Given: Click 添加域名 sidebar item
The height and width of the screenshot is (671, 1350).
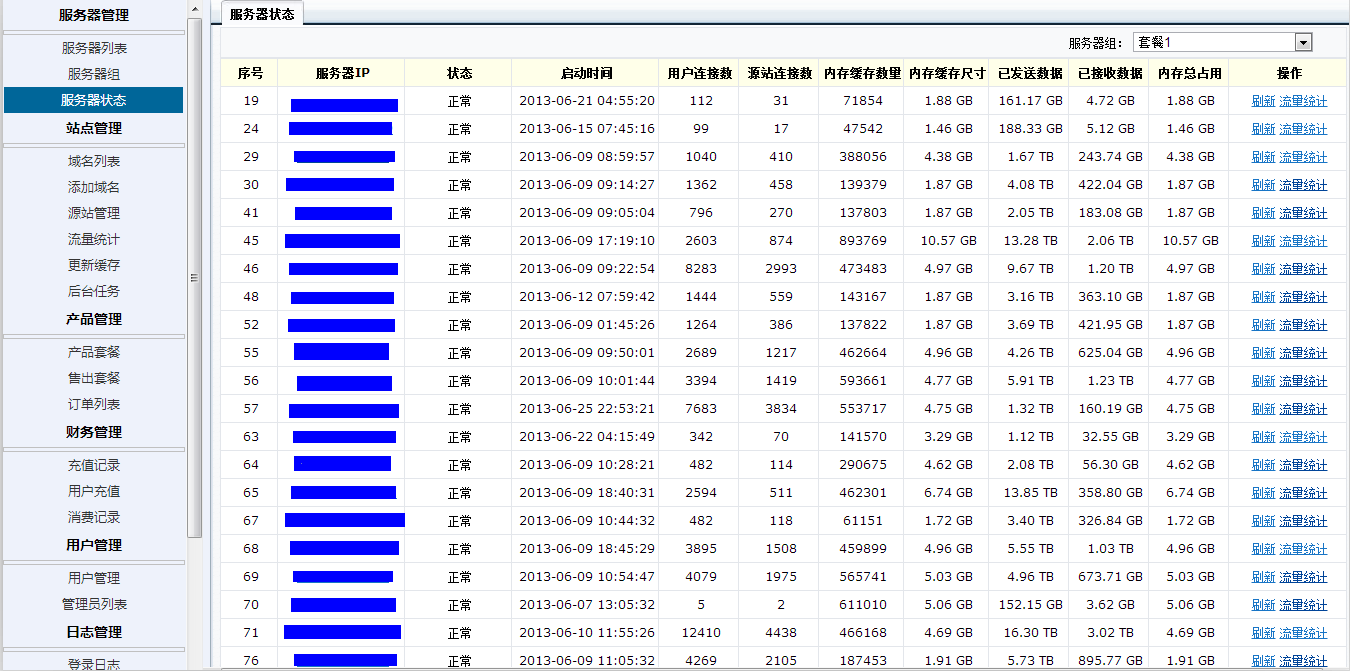Looking at the screenshot, I should (94, 187).
